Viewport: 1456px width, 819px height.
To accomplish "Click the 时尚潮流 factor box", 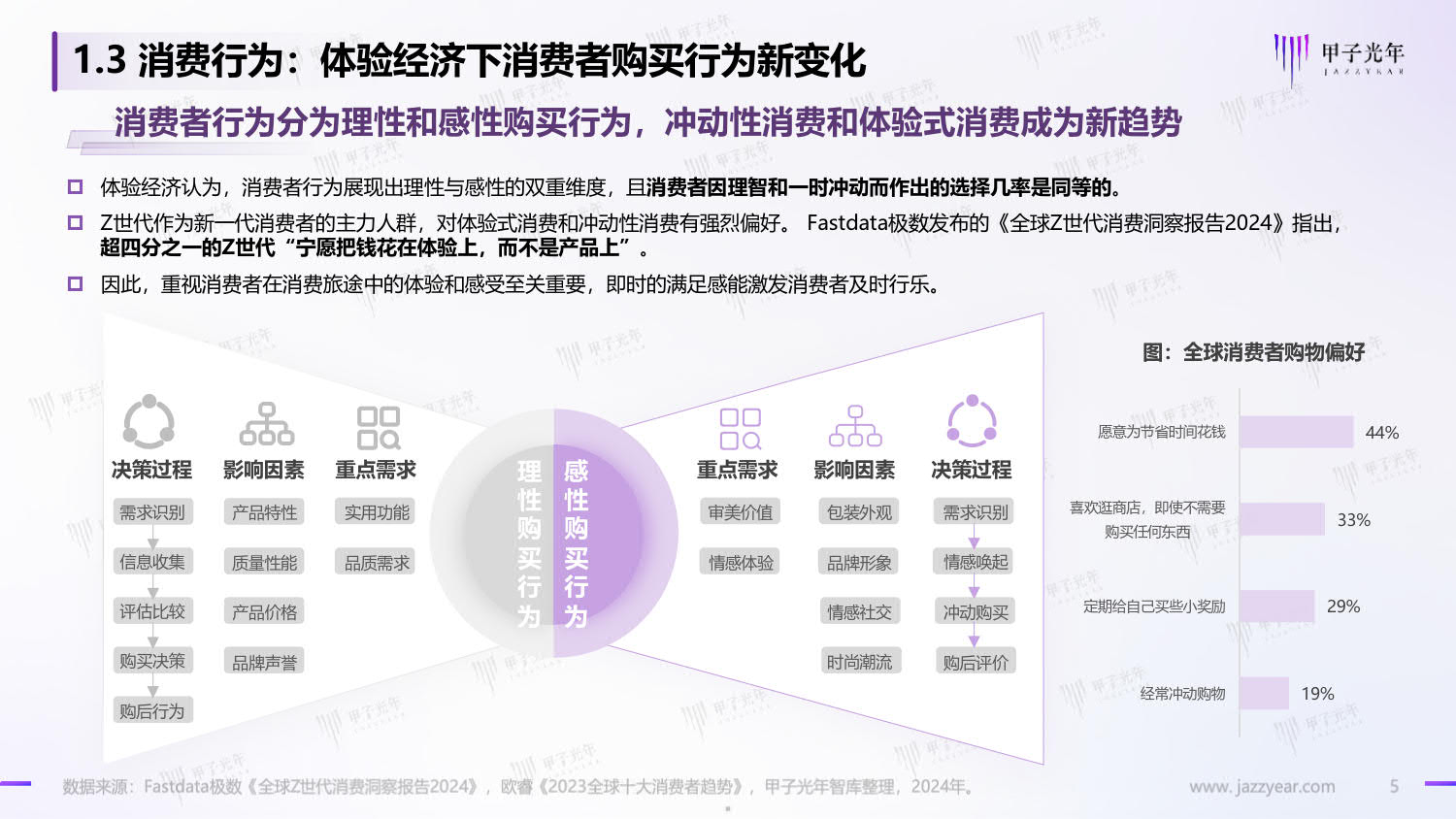I will (859, 663).
